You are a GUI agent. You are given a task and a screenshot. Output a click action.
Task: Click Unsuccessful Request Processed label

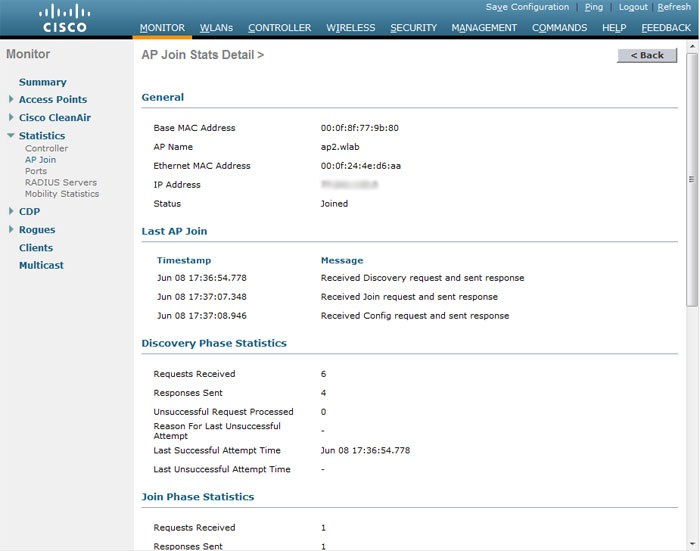[223, 412]
